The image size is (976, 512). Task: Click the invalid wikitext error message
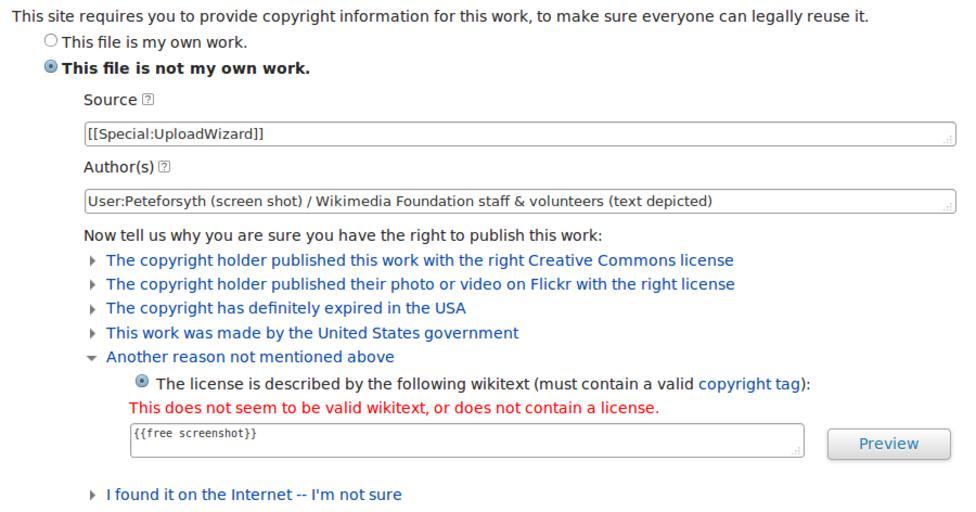[x=394, y=408]
